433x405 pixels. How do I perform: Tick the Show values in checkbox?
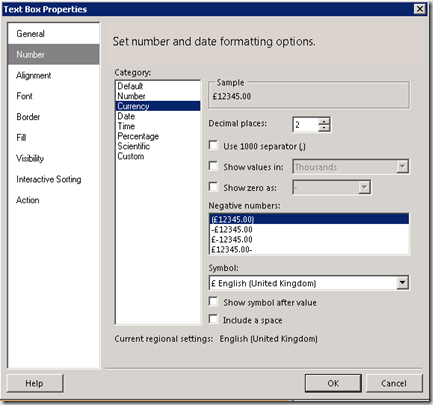(x=213, y=166)
